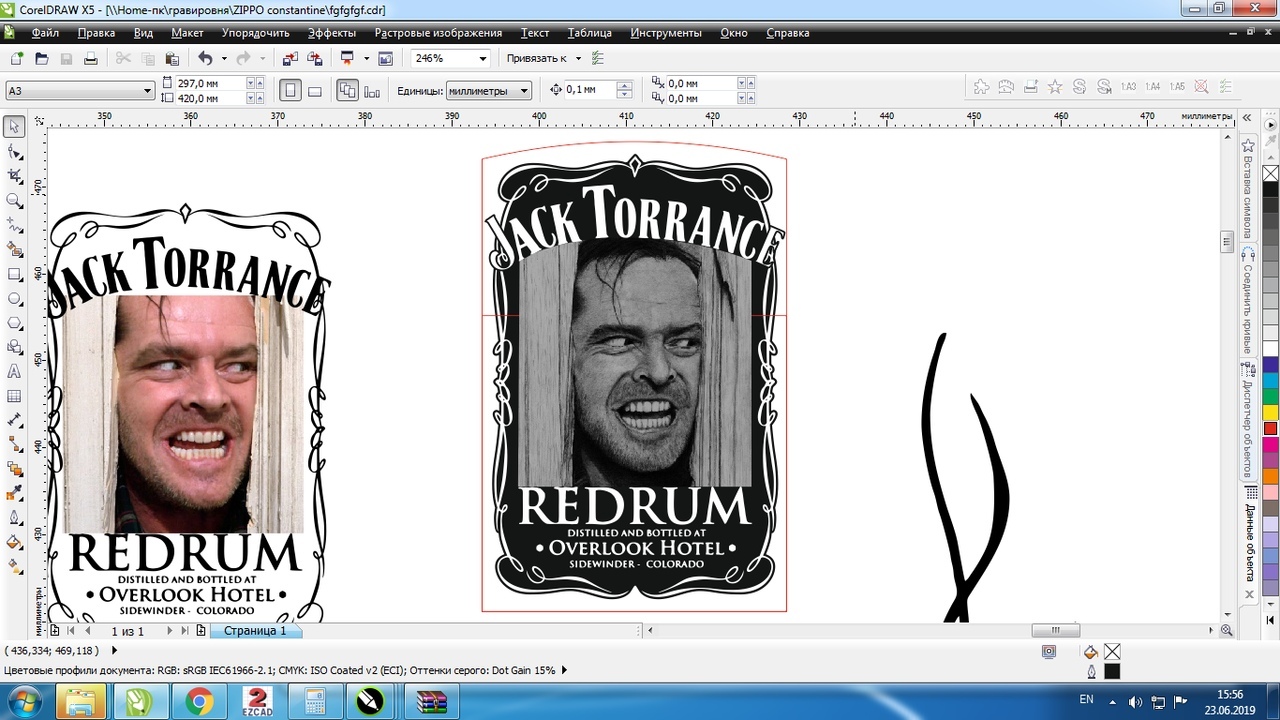The width and height of the screenshot is (1280, 720).
Task: Select the Table tool
Action: (x=14, y=396)
